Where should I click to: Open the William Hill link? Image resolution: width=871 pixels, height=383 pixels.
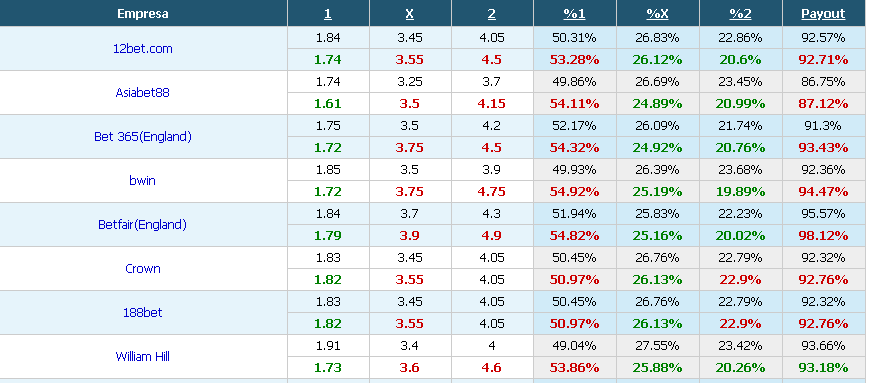(x=143, y=356)
